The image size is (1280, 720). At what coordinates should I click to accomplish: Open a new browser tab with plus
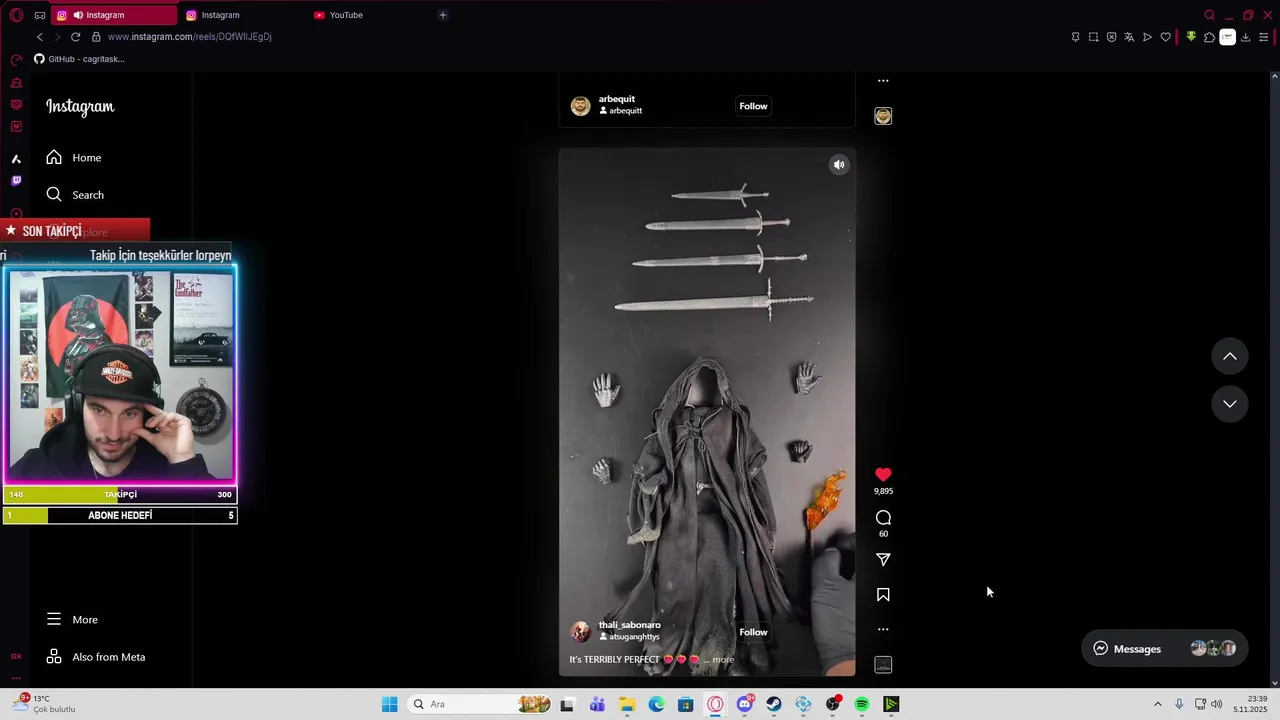point(443,15)
